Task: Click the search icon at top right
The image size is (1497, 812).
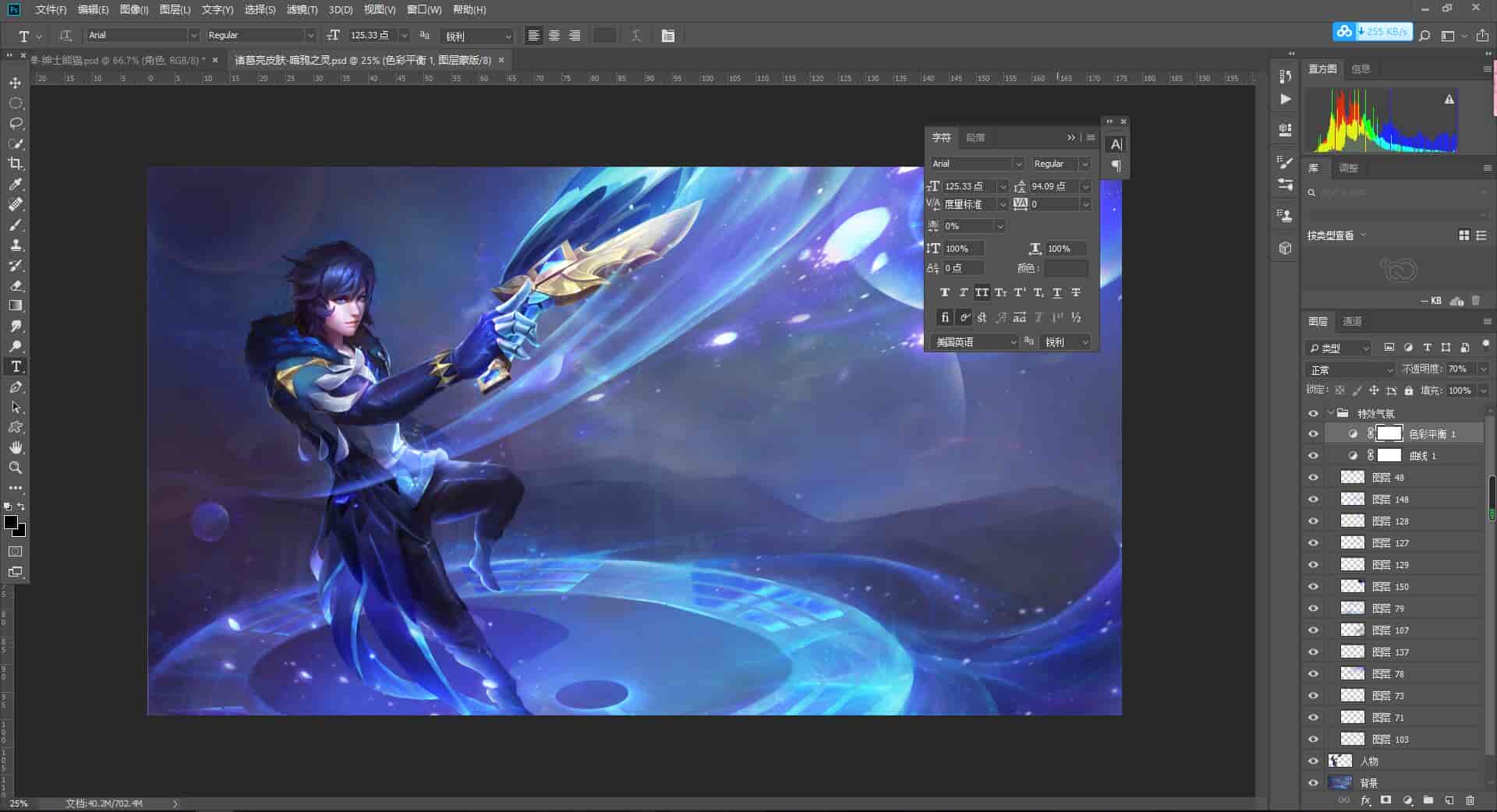Action: click(1424, 36)
